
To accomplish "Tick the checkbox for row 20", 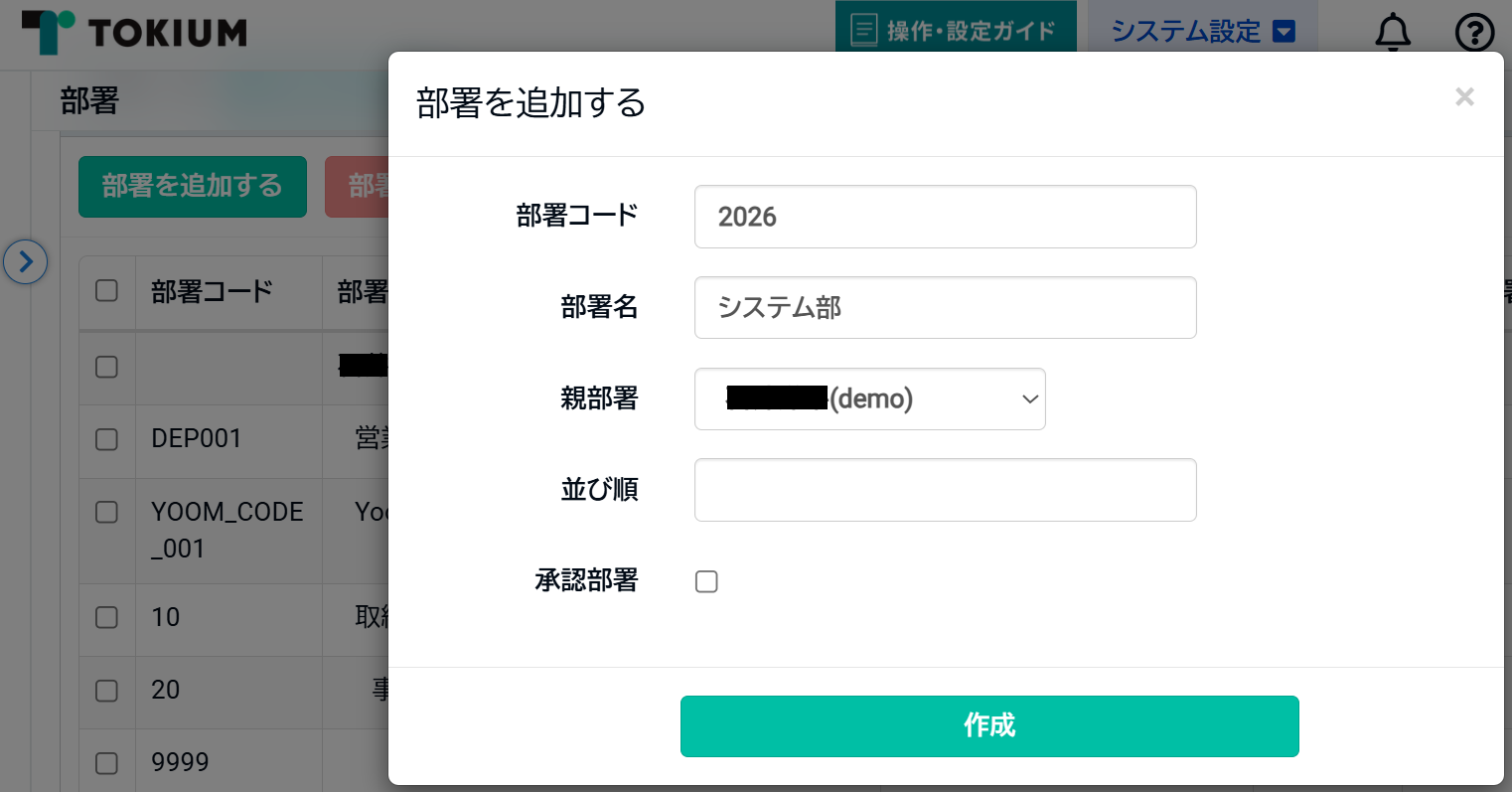I will tap(106, 691).
